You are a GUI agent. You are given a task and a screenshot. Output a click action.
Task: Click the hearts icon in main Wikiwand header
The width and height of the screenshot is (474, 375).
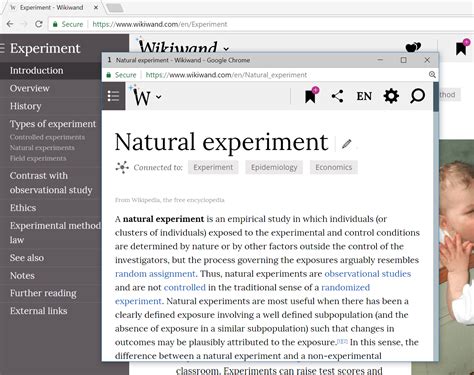point(413,47)
